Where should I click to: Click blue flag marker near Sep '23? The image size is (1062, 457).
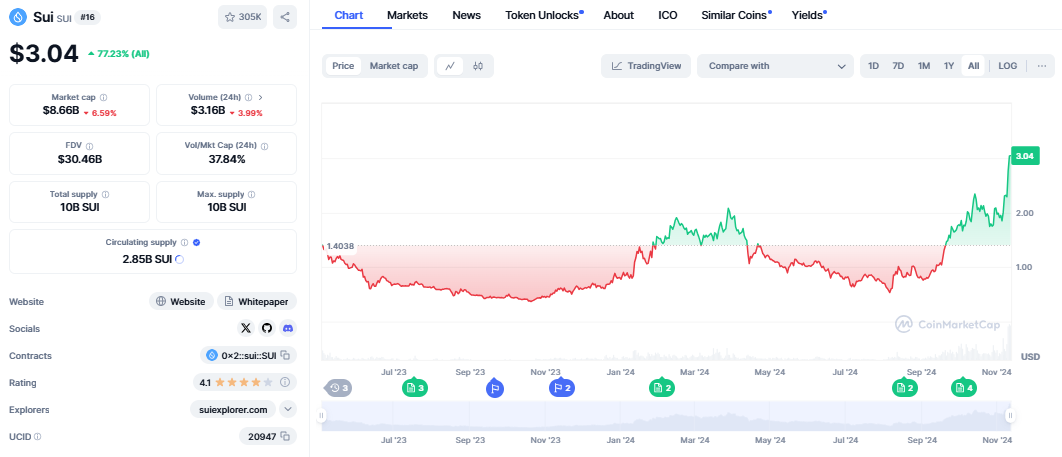[495, 389]
